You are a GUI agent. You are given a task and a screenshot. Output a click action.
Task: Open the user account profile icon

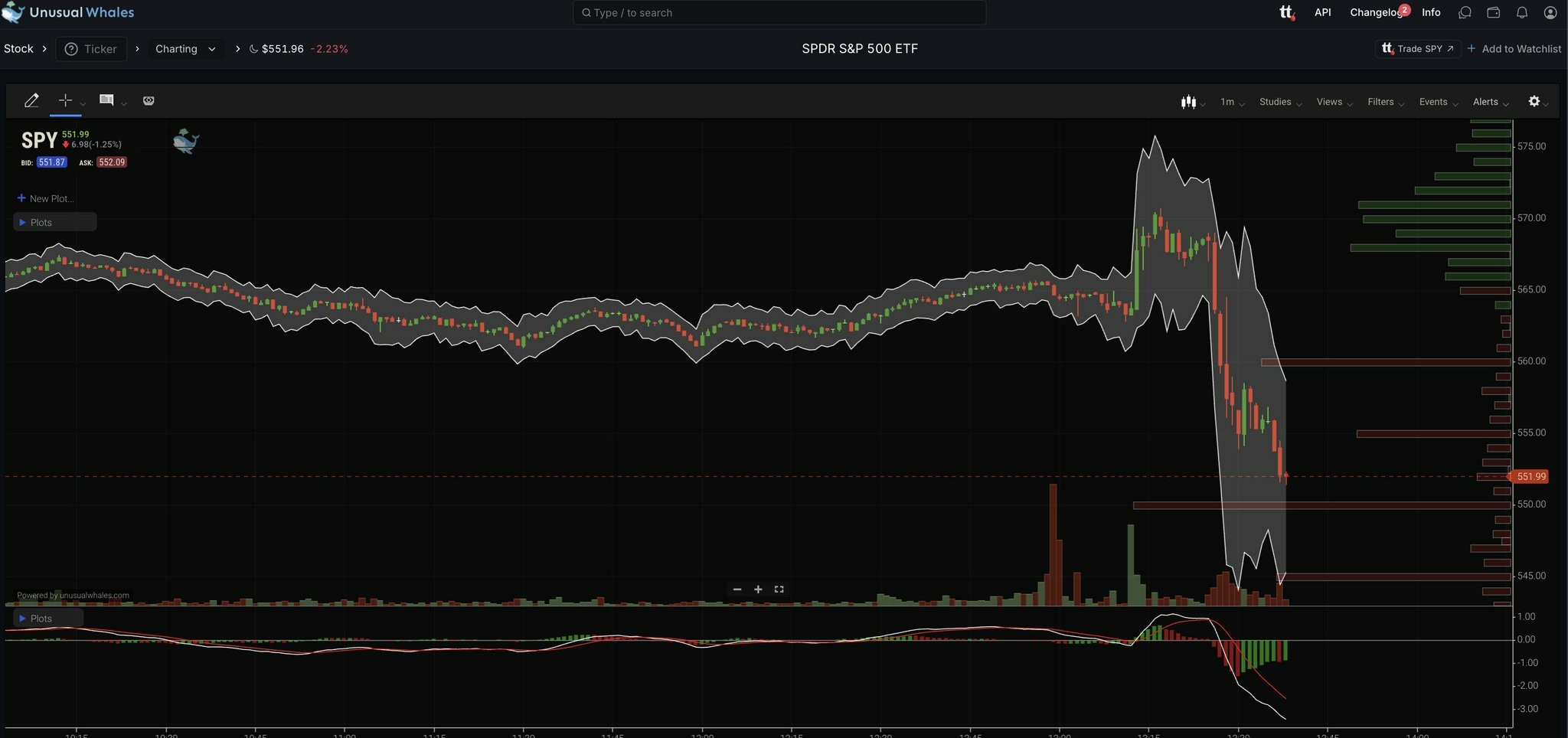pos(1550,12)
